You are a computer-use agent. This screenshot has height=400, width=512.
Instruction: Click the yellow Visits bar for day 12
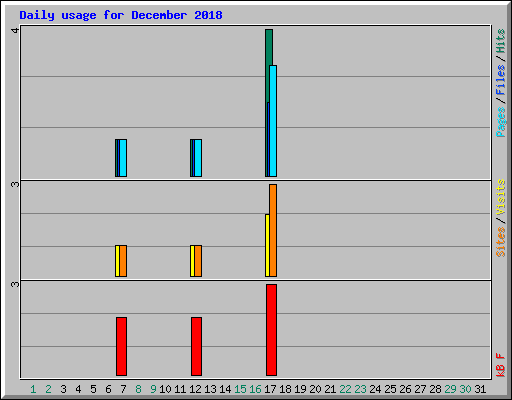click(192, 261)
